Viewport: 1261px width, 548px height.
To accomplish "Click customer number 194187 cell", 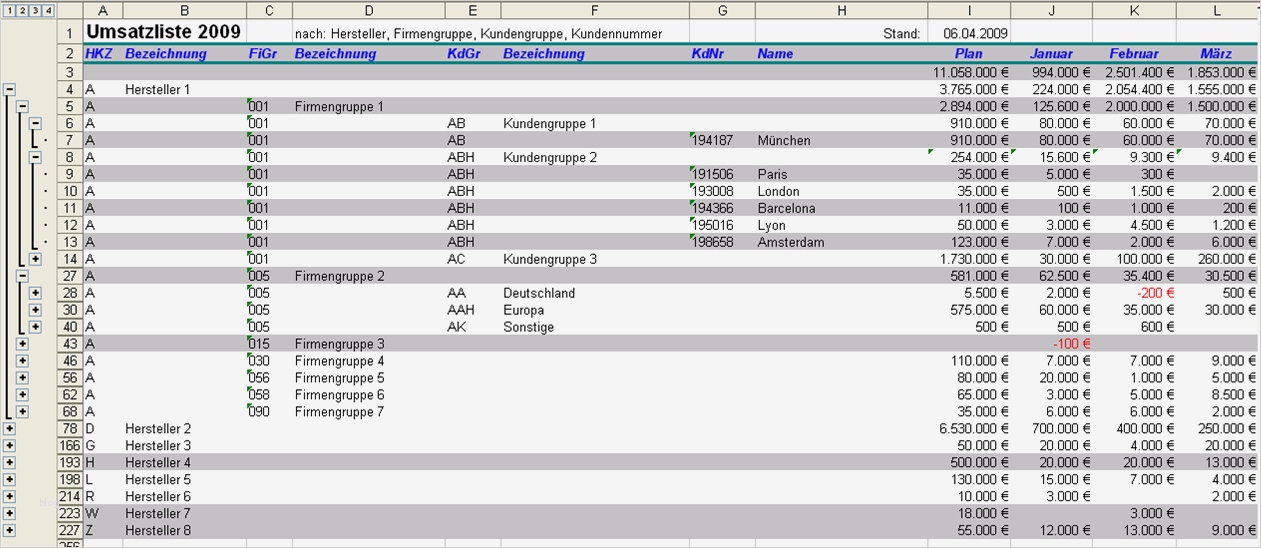I will (722, 140).
